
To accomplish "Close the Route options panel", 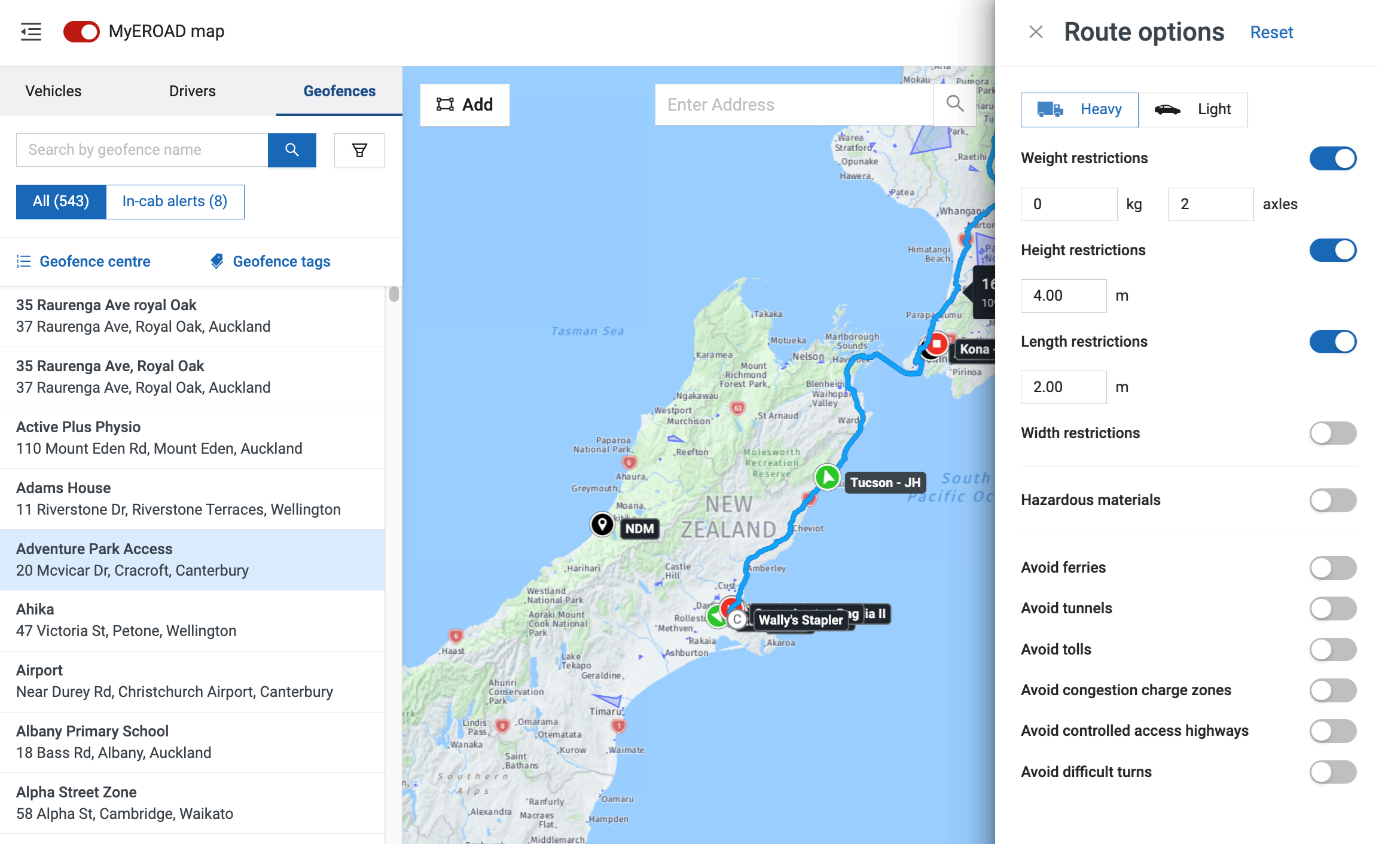I will (1036, 32).
